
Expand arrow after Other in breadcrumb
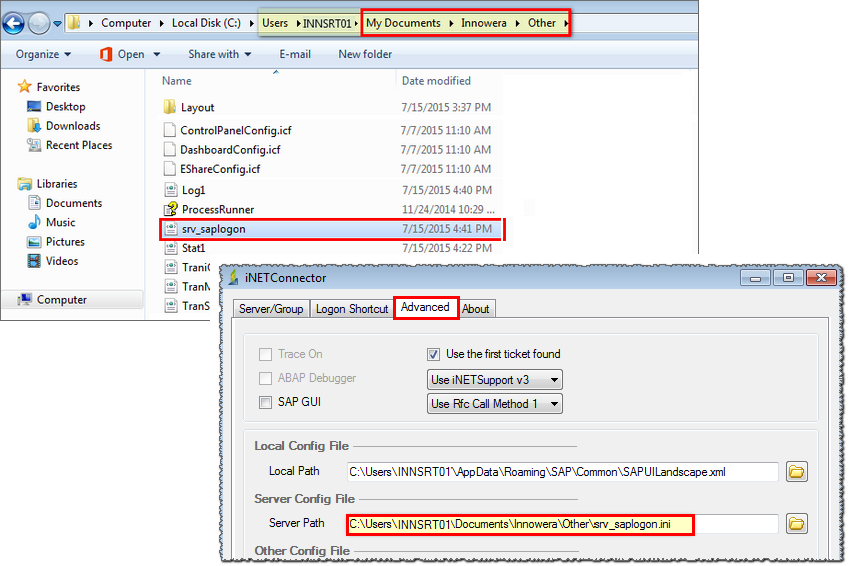(565, 23)
